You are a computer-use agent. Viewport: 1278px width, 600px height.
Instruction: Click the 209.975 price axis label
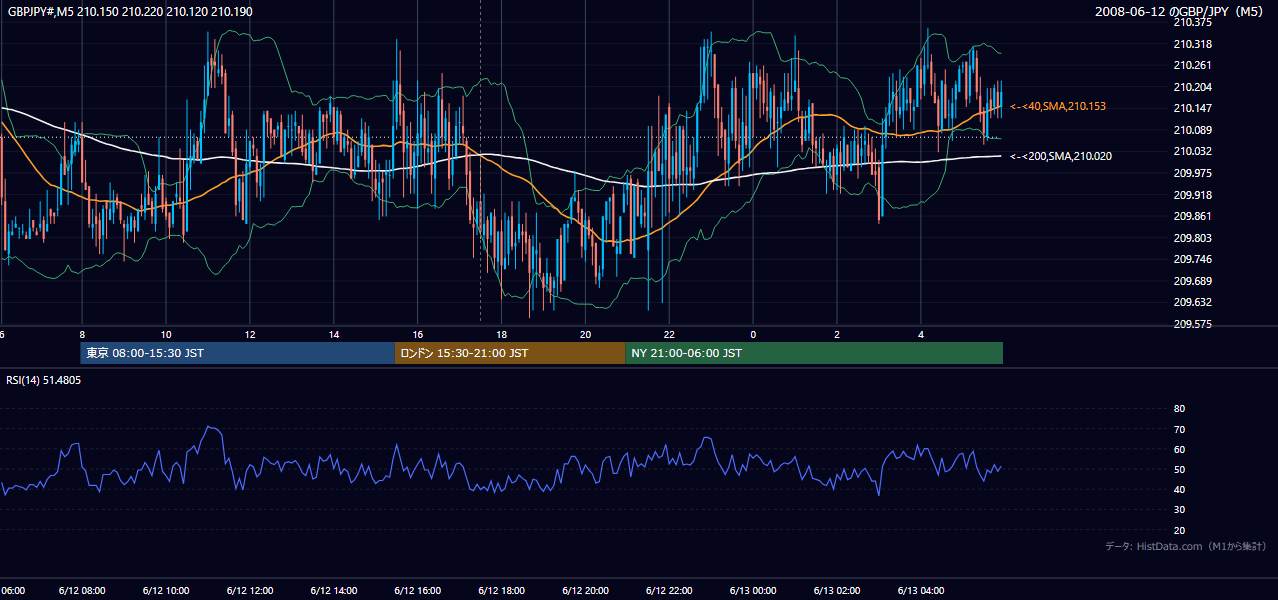point(1193,173)
